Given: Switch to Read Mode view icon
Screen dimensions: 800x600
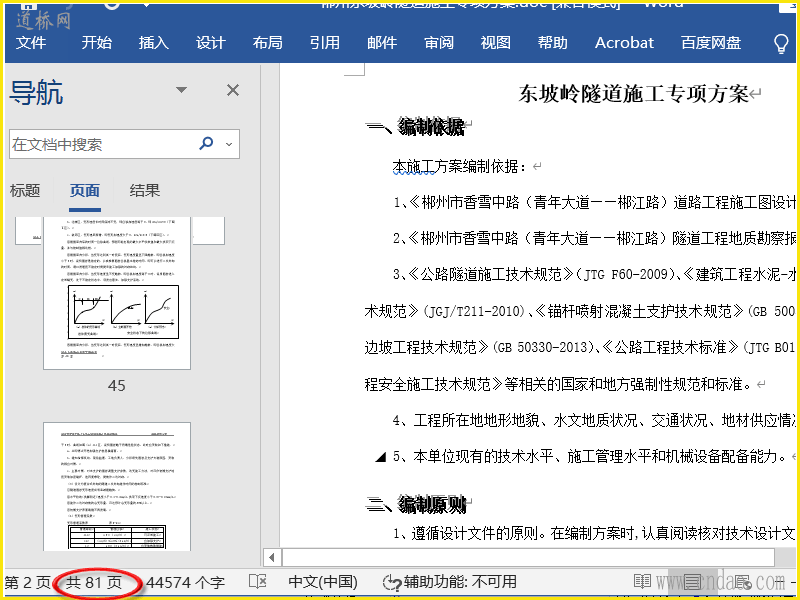Looking at the screenshot, I should coord(642,581).
